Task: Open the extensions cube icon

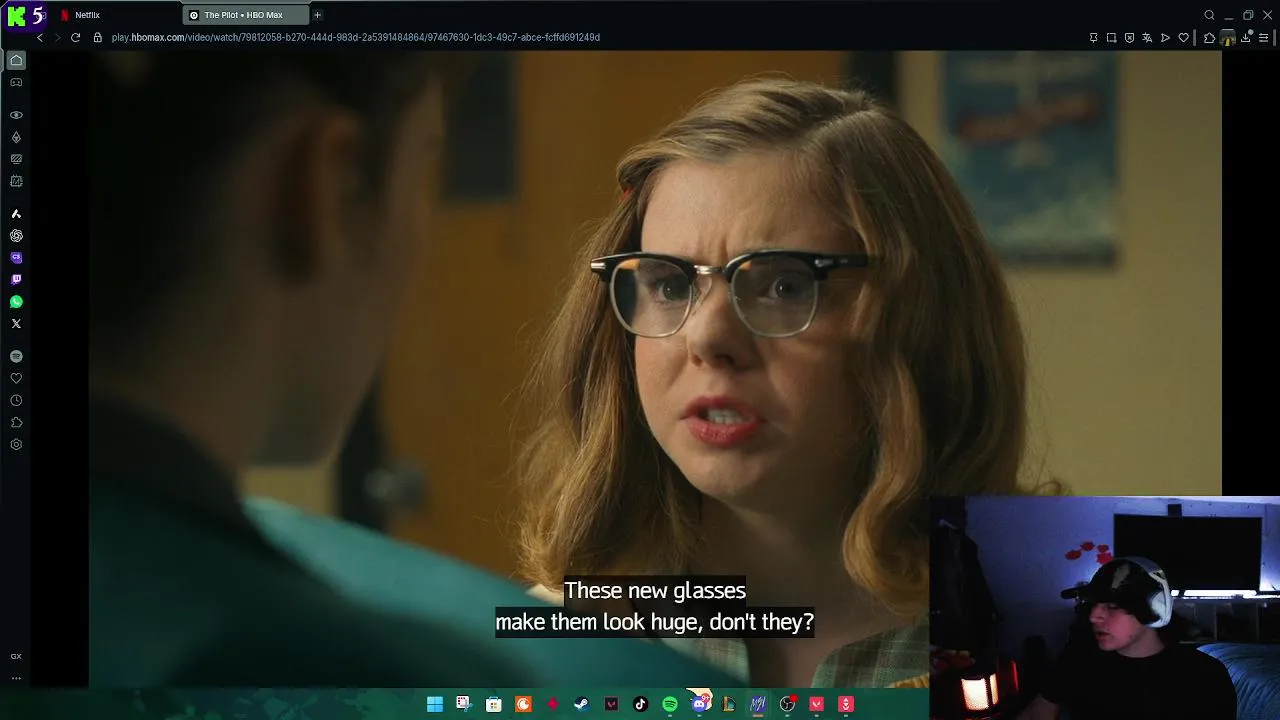Action: (1209, 38)
